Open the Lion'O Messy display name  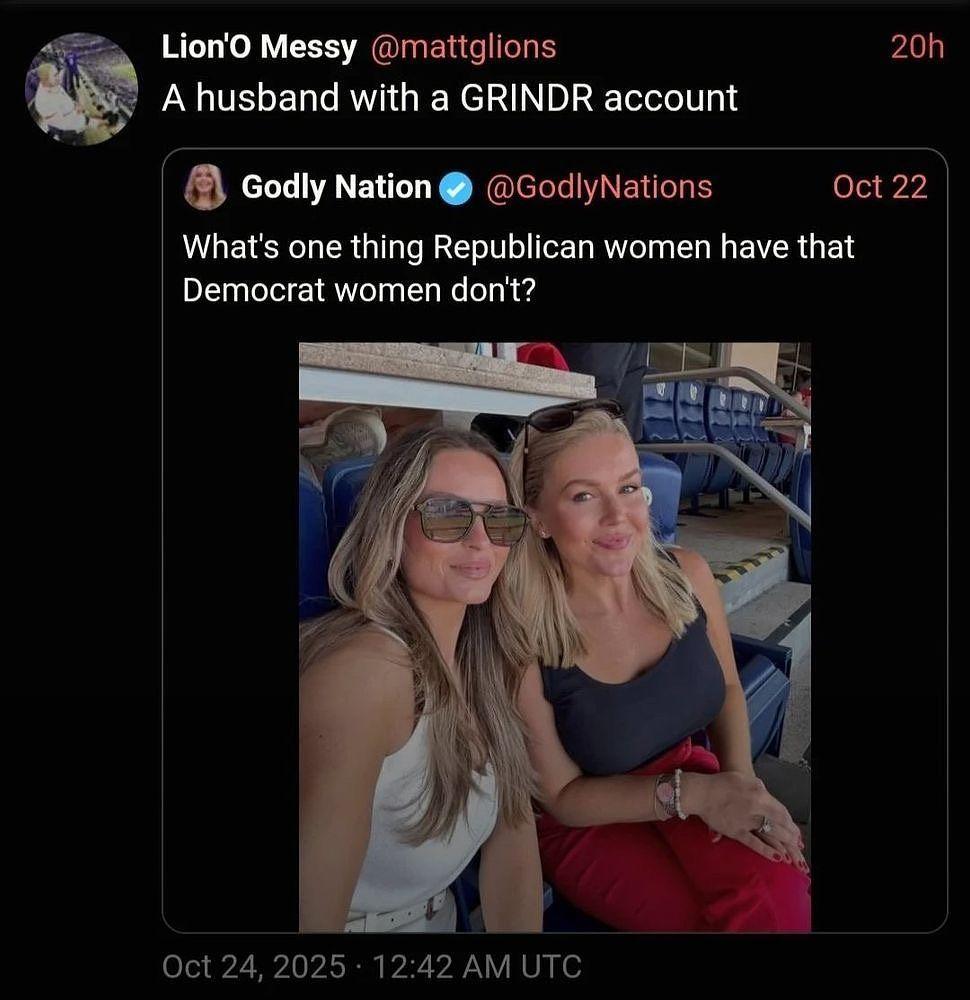coord(259,48)
